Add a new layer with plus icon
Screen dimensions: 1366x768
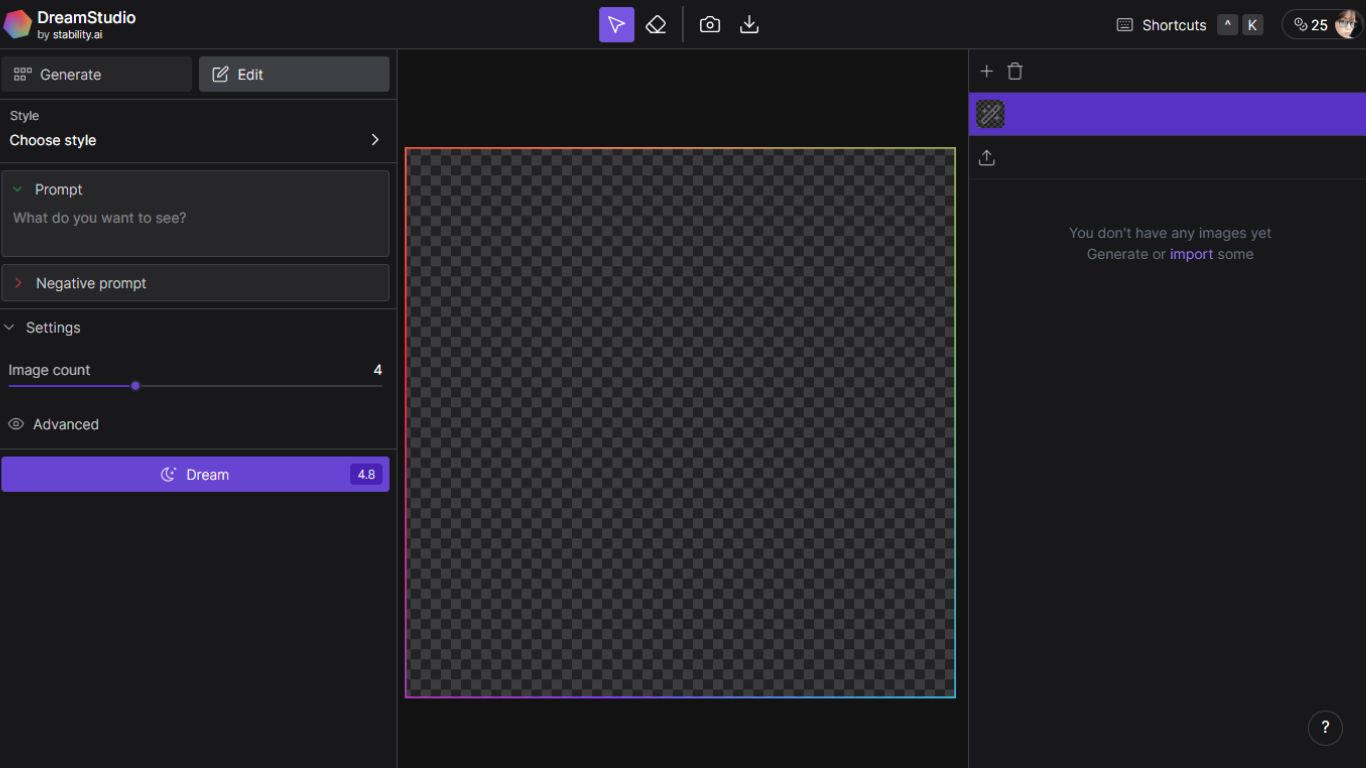click(x=986, y=71)
